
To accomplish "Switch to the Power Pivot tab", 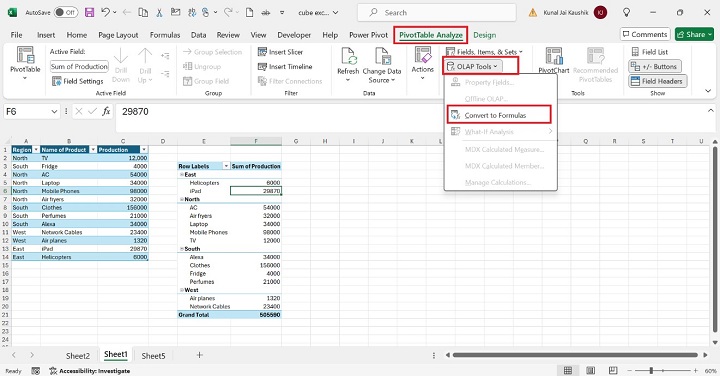I will pyautogui.click(x=368, y=35).
